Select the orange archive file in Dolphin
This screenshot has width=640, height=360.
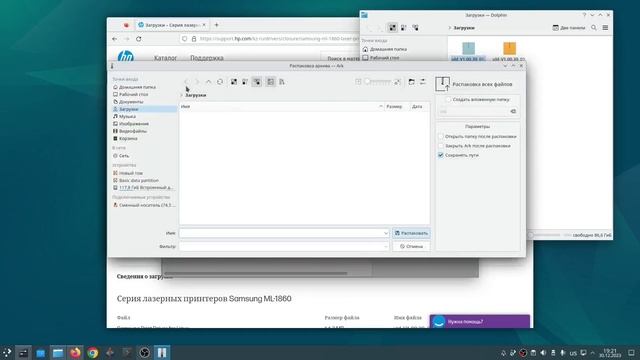click(x=509, y=52)
